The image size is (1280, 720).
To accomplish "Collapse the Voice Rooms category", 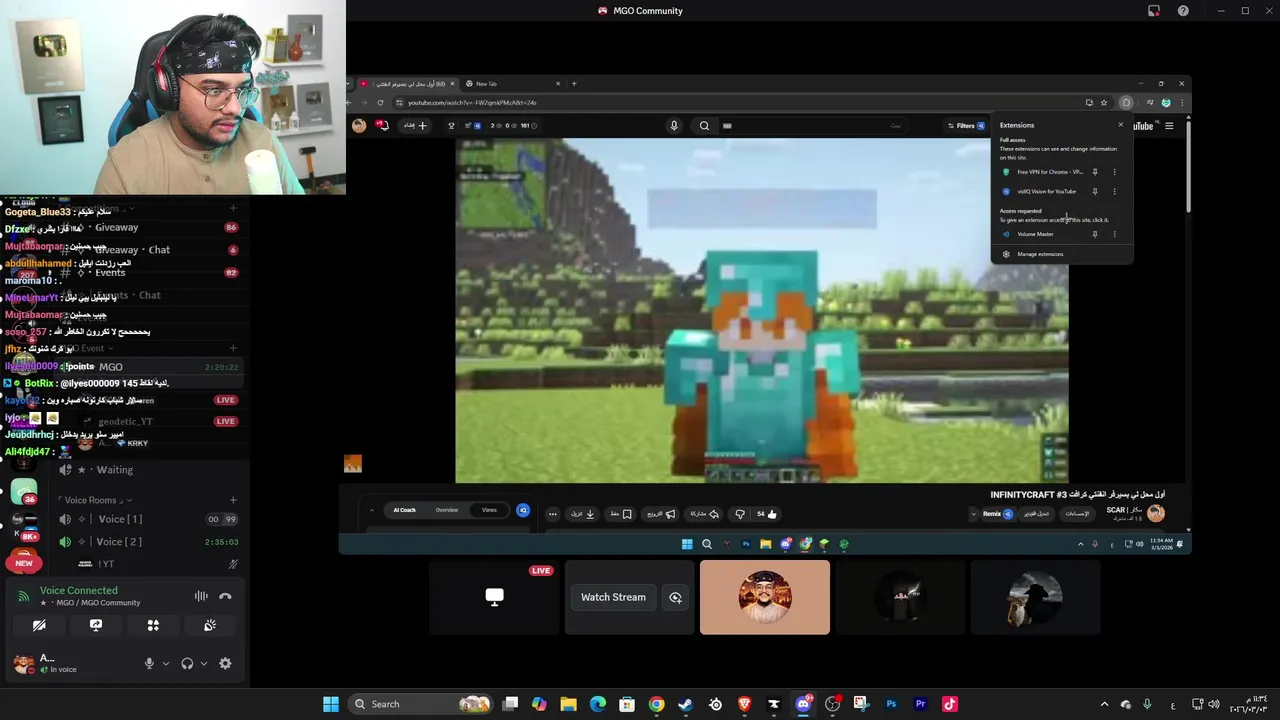I will 95,500.
